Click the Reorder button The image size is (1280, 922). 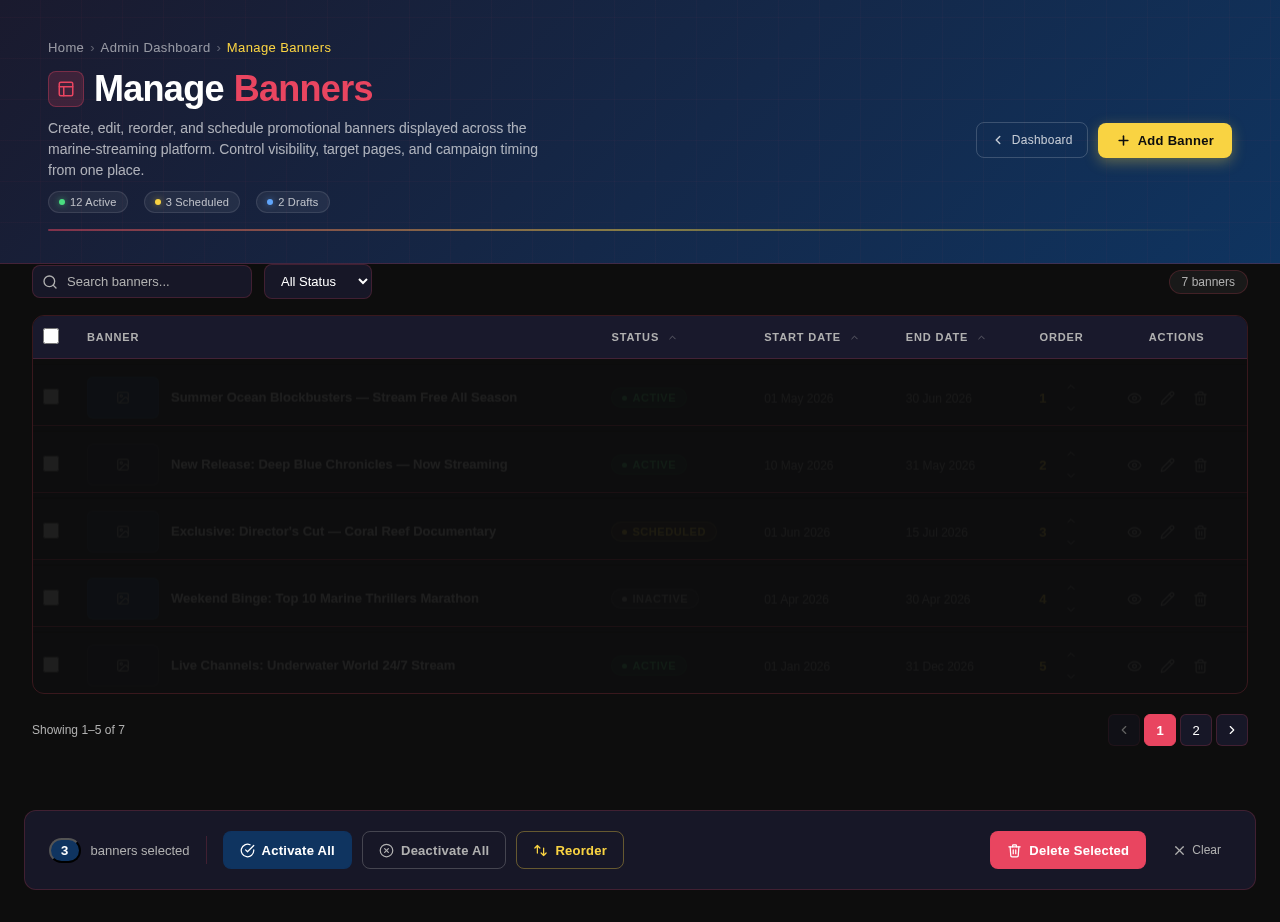pyautogui.click(x=570, y=850)
